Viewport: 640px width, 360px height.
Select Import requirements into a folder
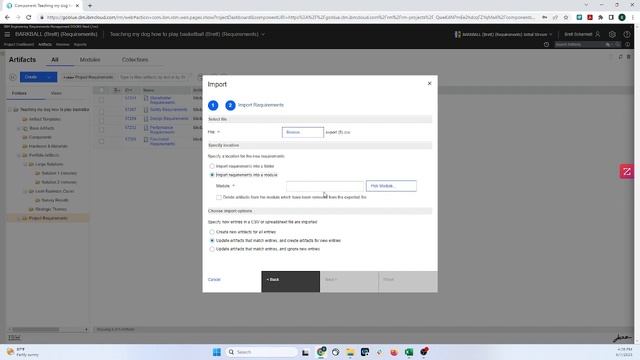(212, 166)
